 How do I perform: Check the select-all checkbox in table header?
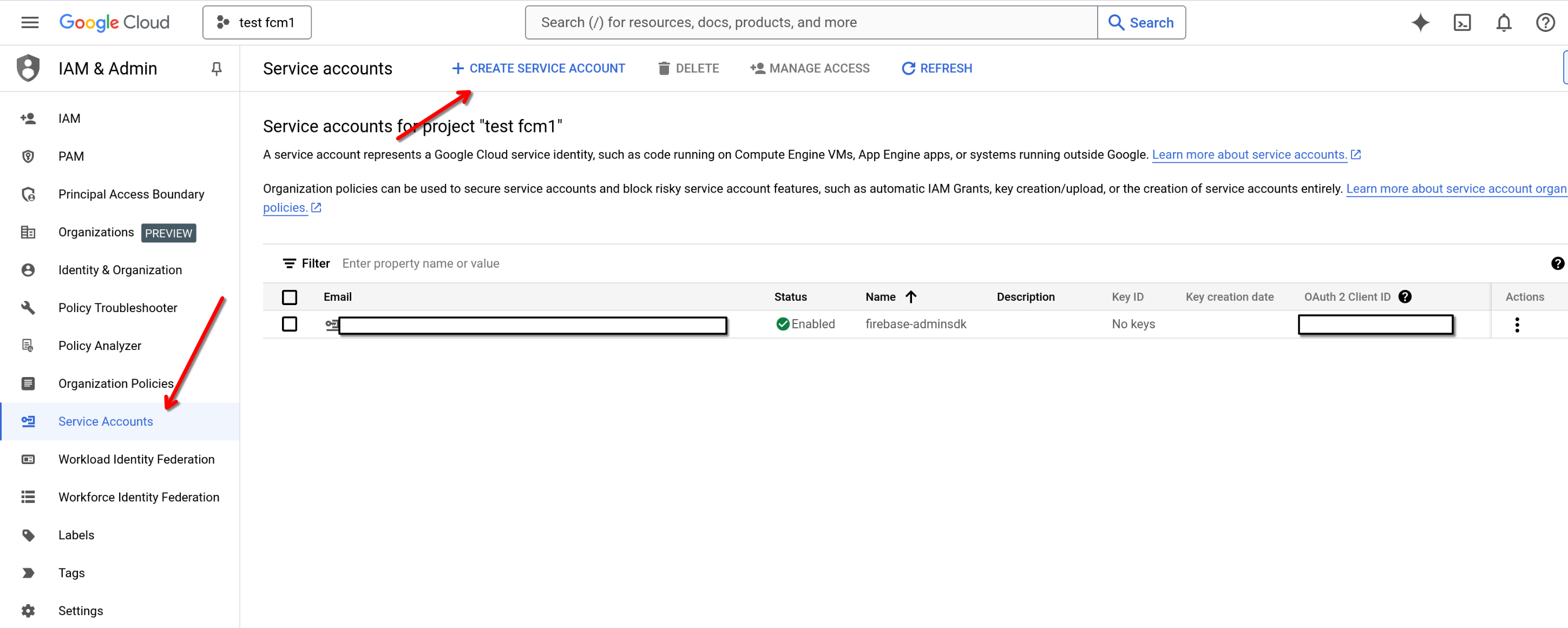click(x=290, y=297)
